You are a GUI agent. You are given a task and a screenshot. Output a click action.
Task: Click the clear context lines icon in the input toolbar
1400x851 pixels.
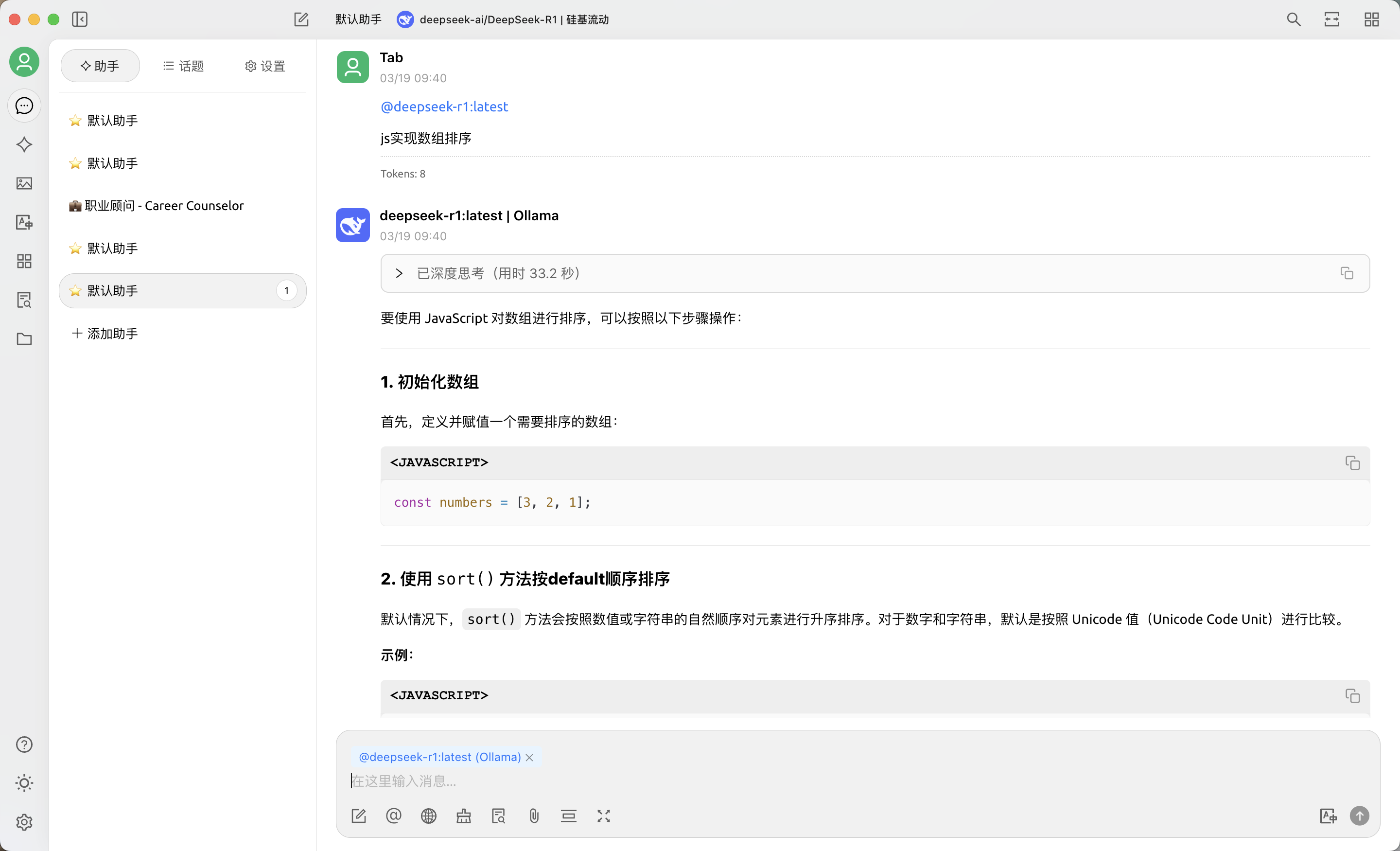point(569,816)
